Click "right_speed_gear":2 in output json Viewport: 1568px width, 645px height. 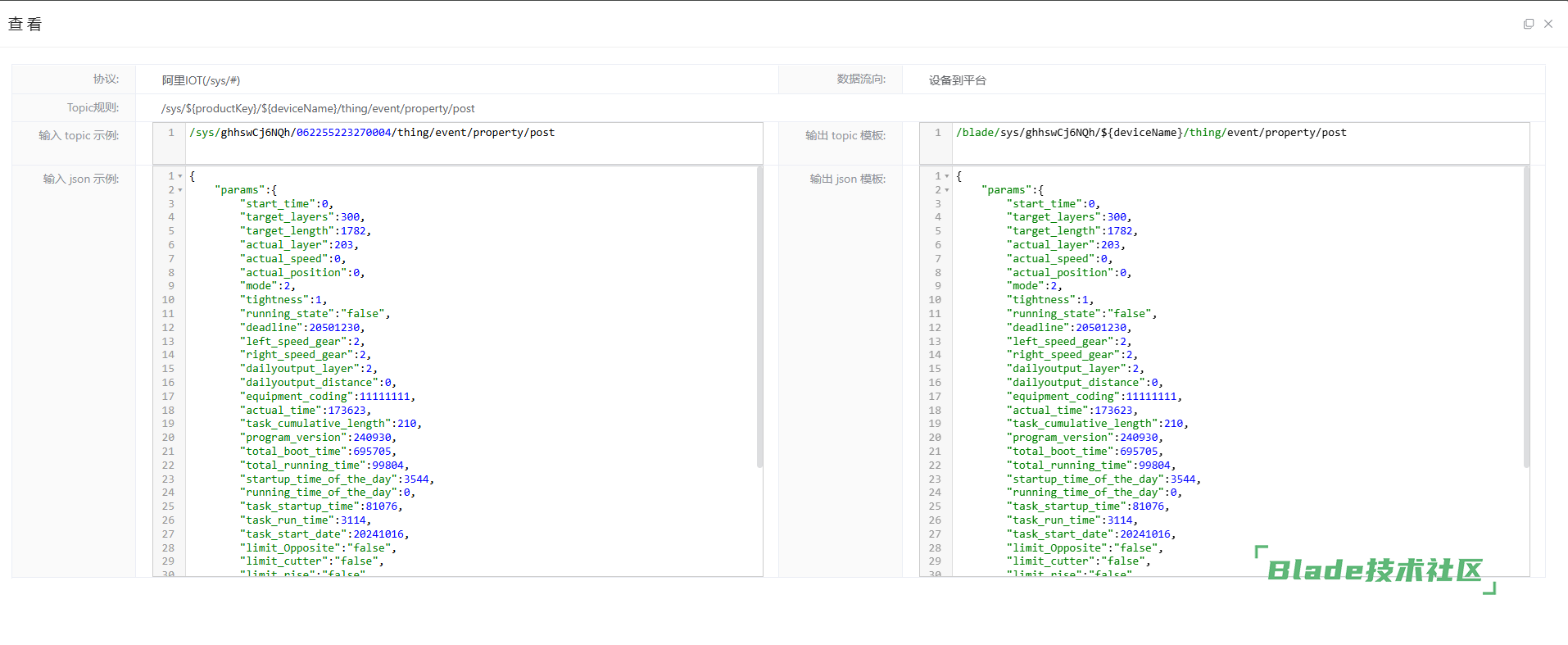click(1070, 355)
